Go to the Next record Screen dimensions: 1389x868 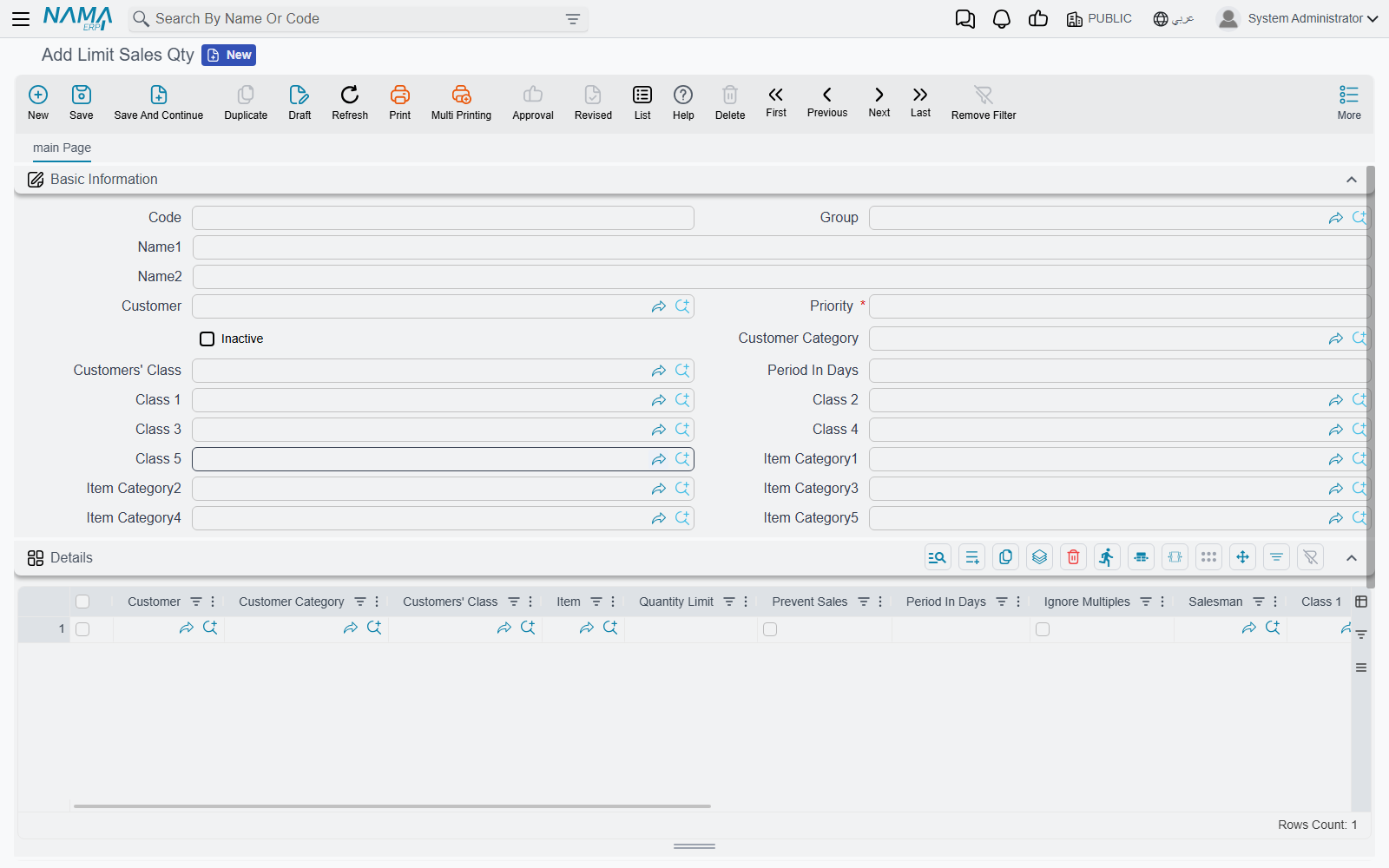point(879,102)
